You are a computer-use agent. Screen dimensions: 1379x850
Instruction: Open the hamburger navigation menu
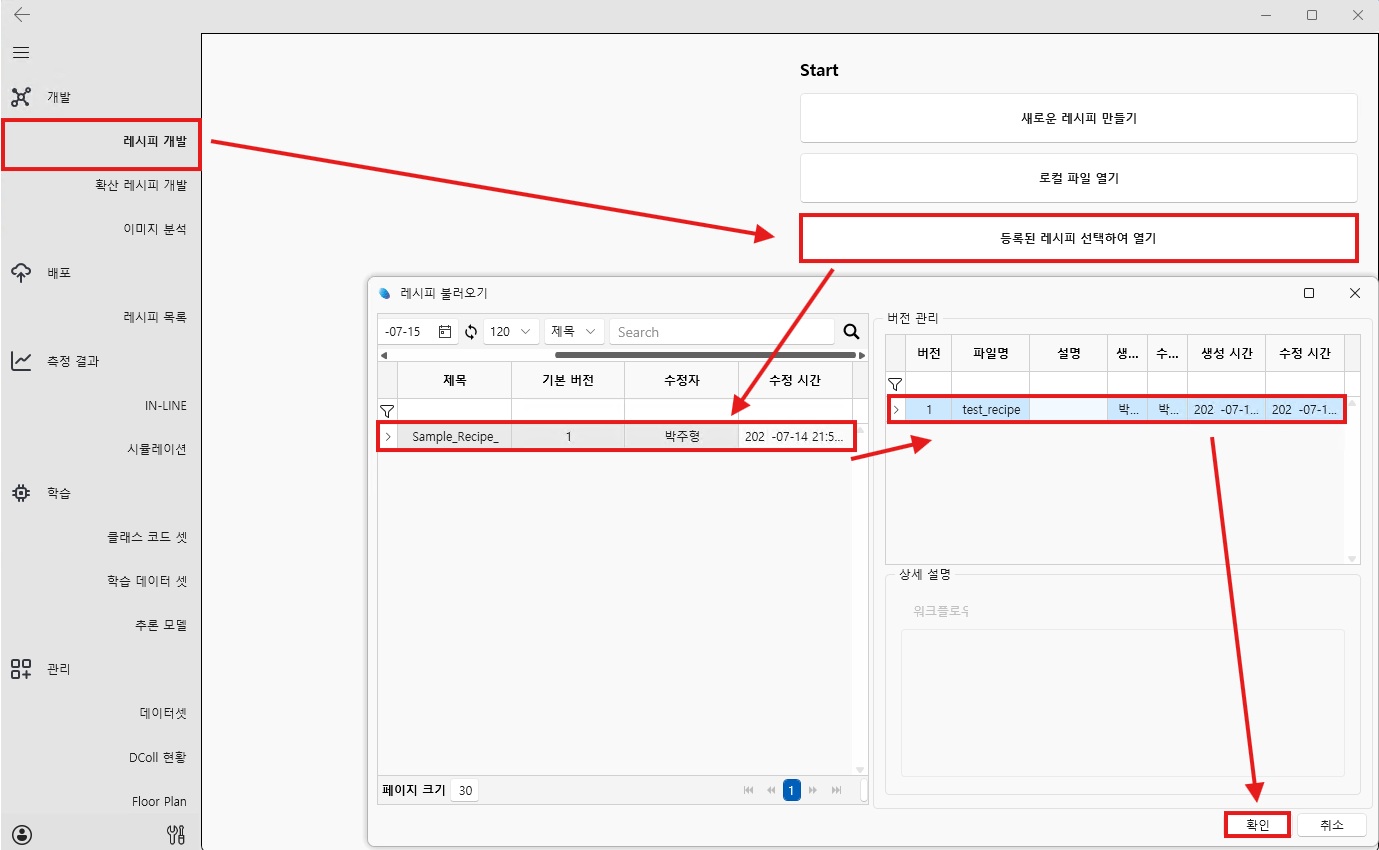tap(20, 52)
